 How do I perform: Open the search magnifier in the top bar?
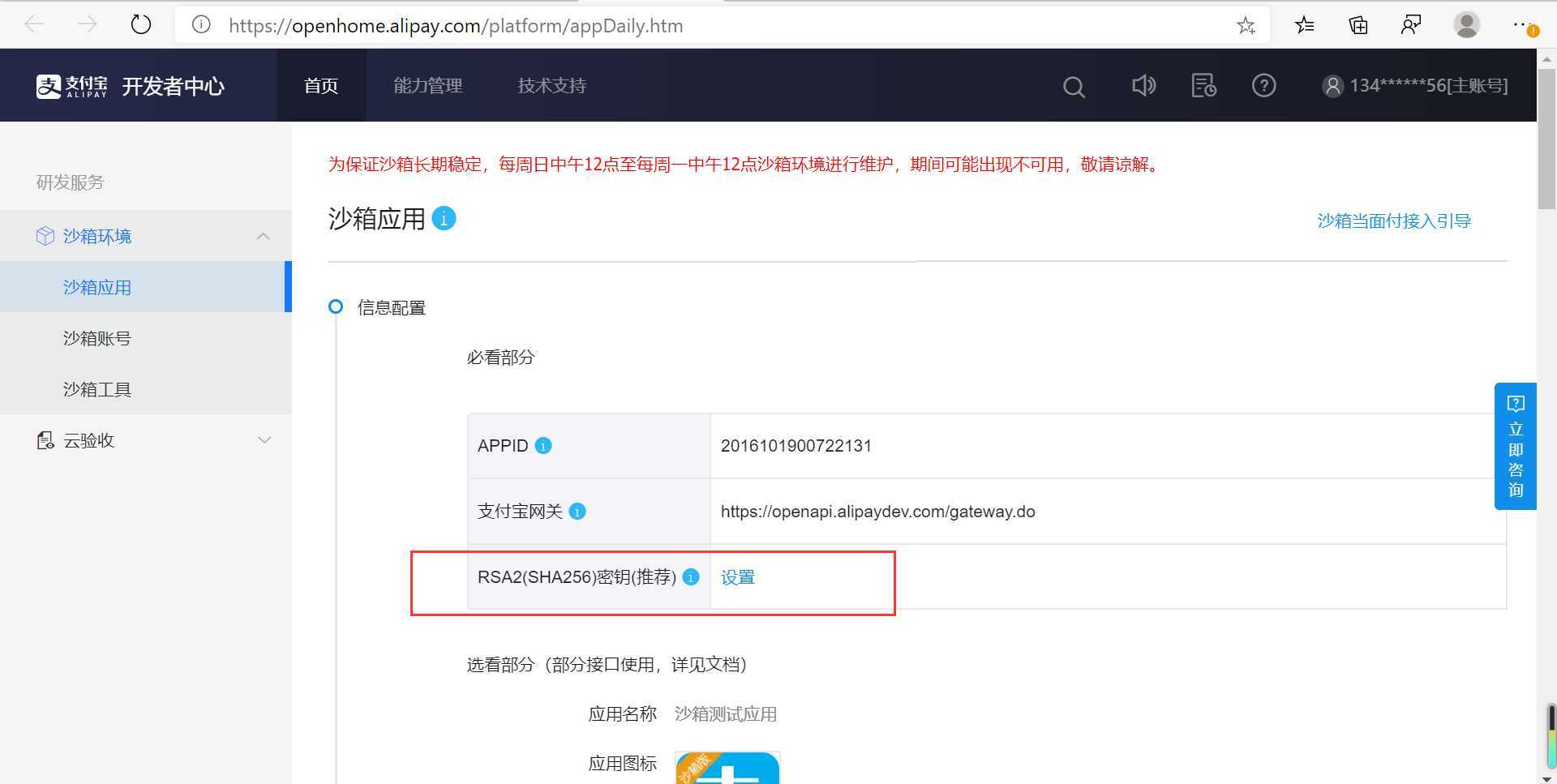[1073, 86]
